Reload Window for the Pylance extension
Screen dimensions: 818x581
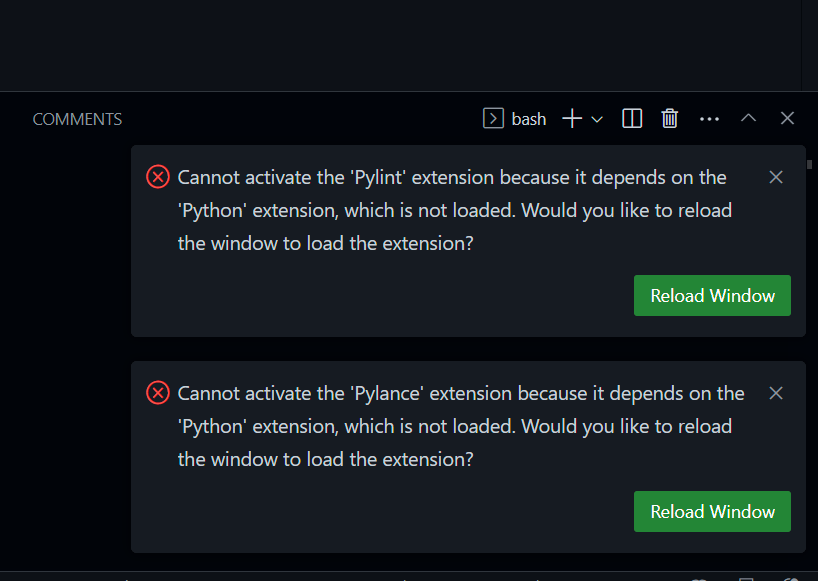712,511
